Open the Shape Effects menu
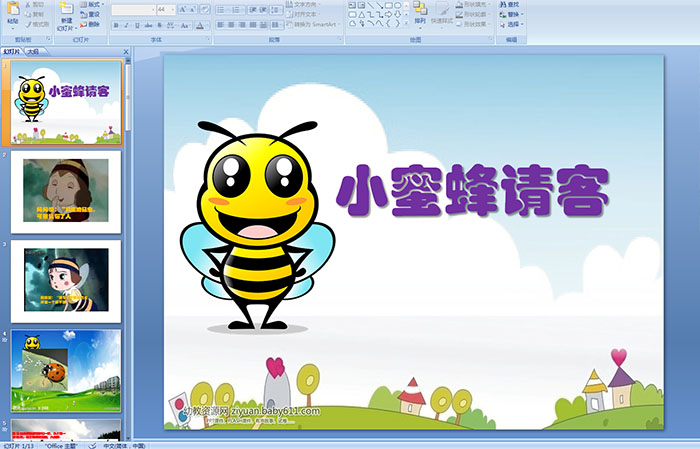The height and width of the screenshot is (449, 700). coord(472,24)
